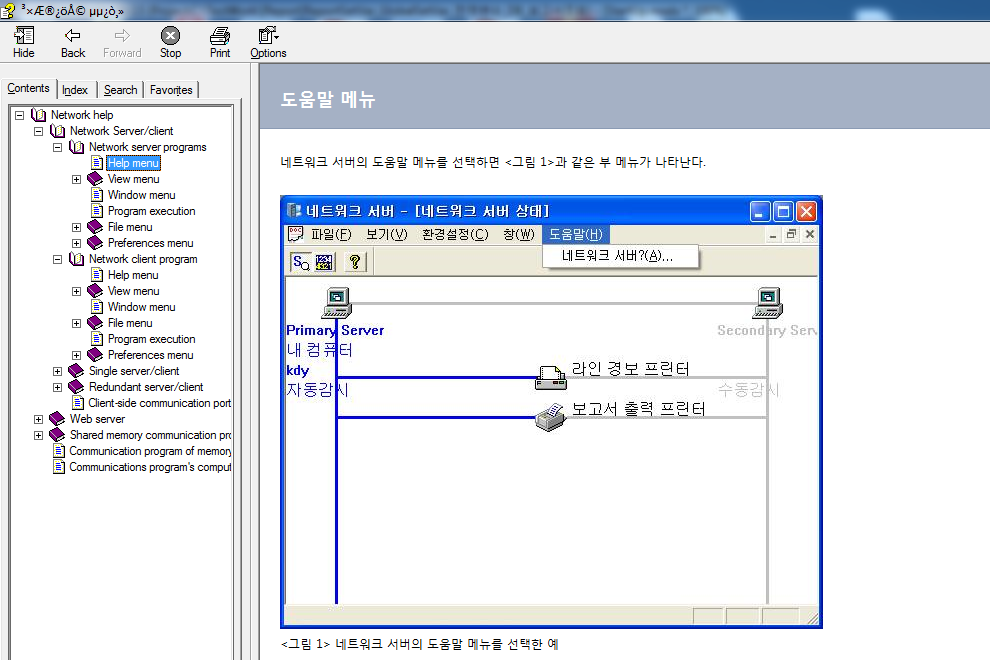
Task: Expand the Redundant server/client node
Action: pos(57,387)
